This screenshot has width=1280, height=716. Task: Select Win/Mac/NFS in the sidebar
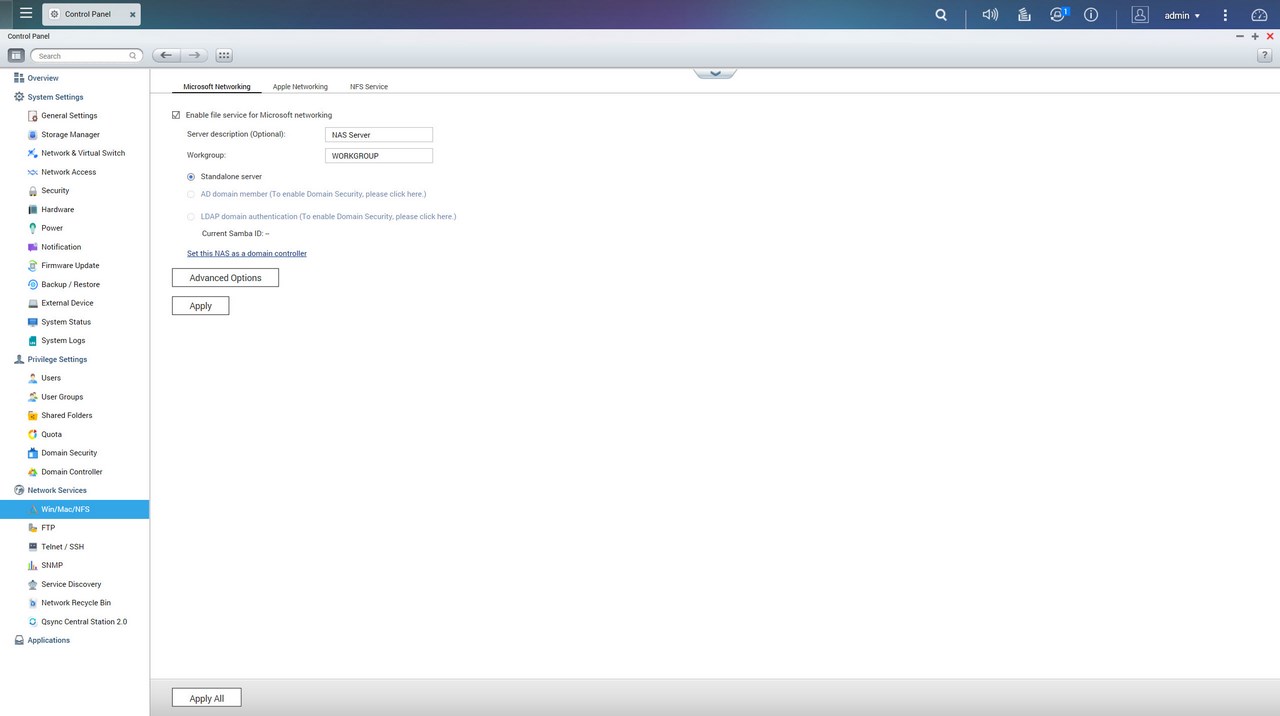(x=74, y=509)
